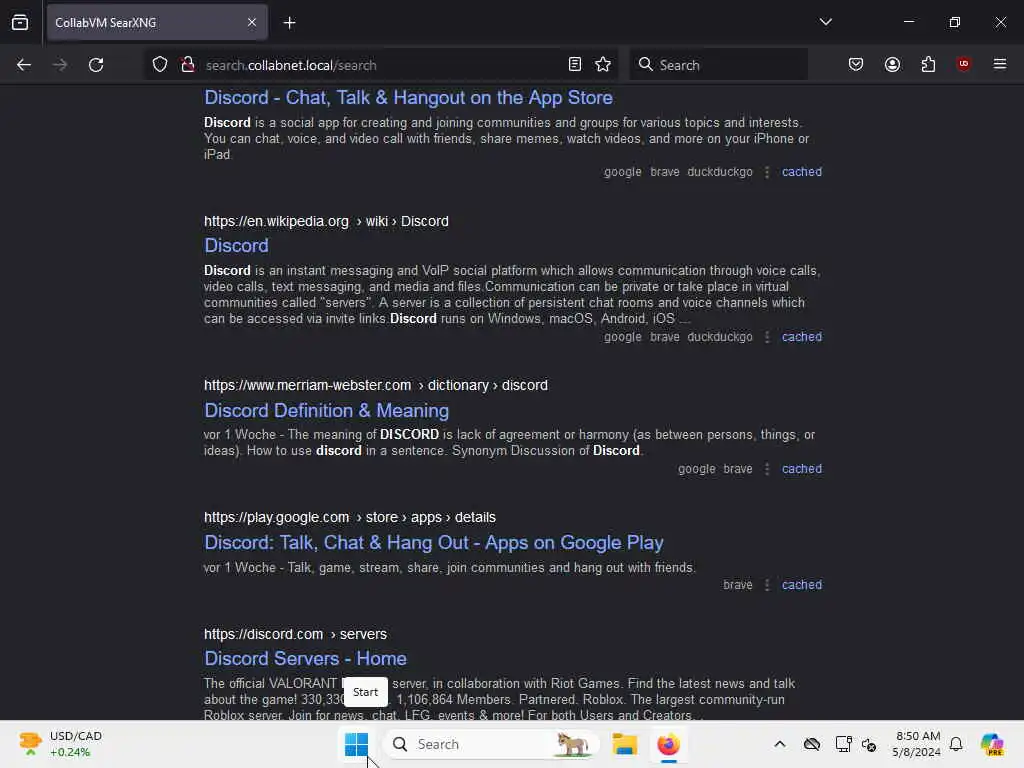
Task: Expand the list all tabs arrow
Action: coord(825,22)
